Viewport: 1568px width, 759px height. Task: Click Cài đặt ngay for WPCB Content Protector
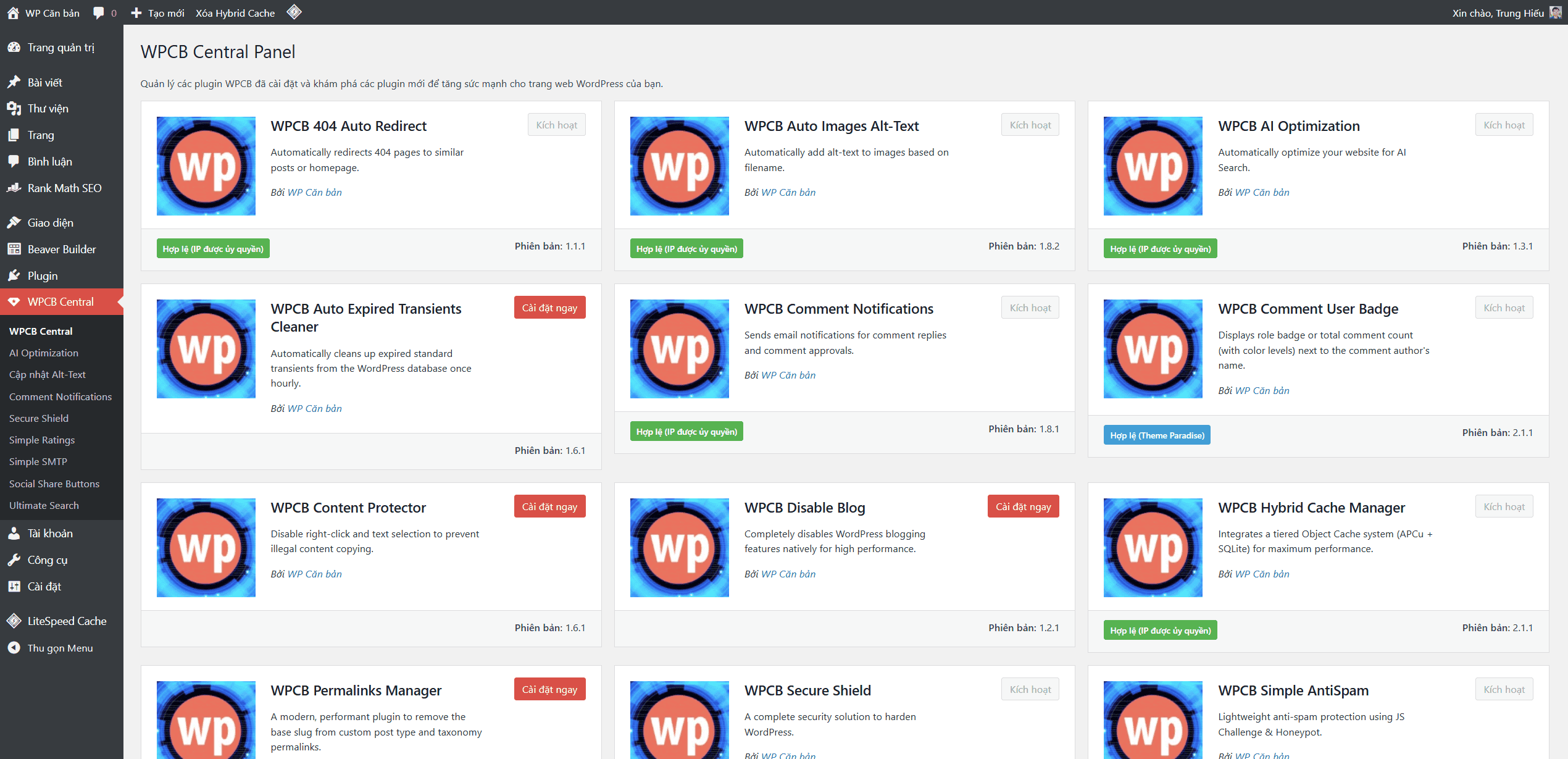click(x=550, y=506)
